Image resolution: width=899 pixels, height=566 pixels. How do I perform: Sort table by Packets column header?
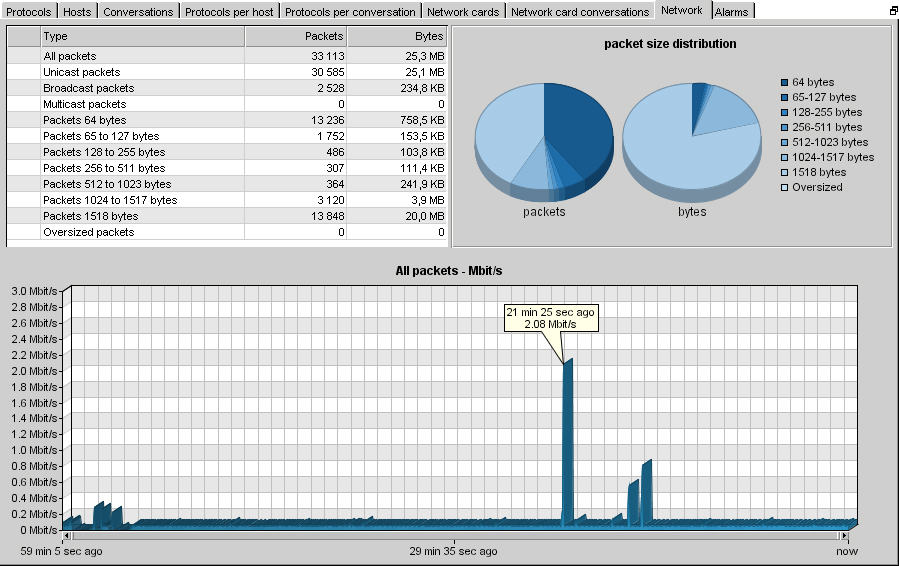click(x=296, y=36)
